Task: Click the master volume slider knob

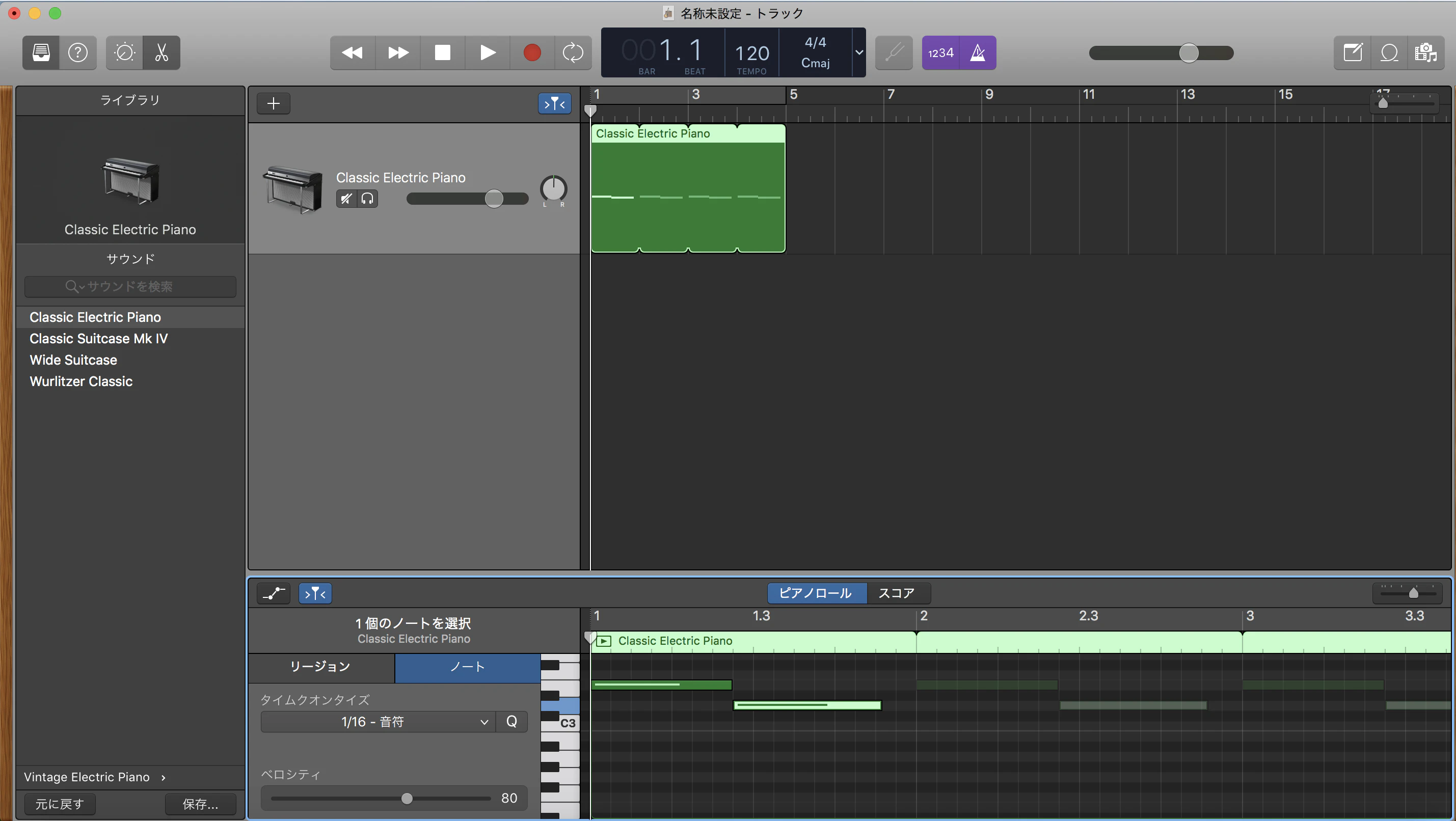Action: (x=1189, y=52)
